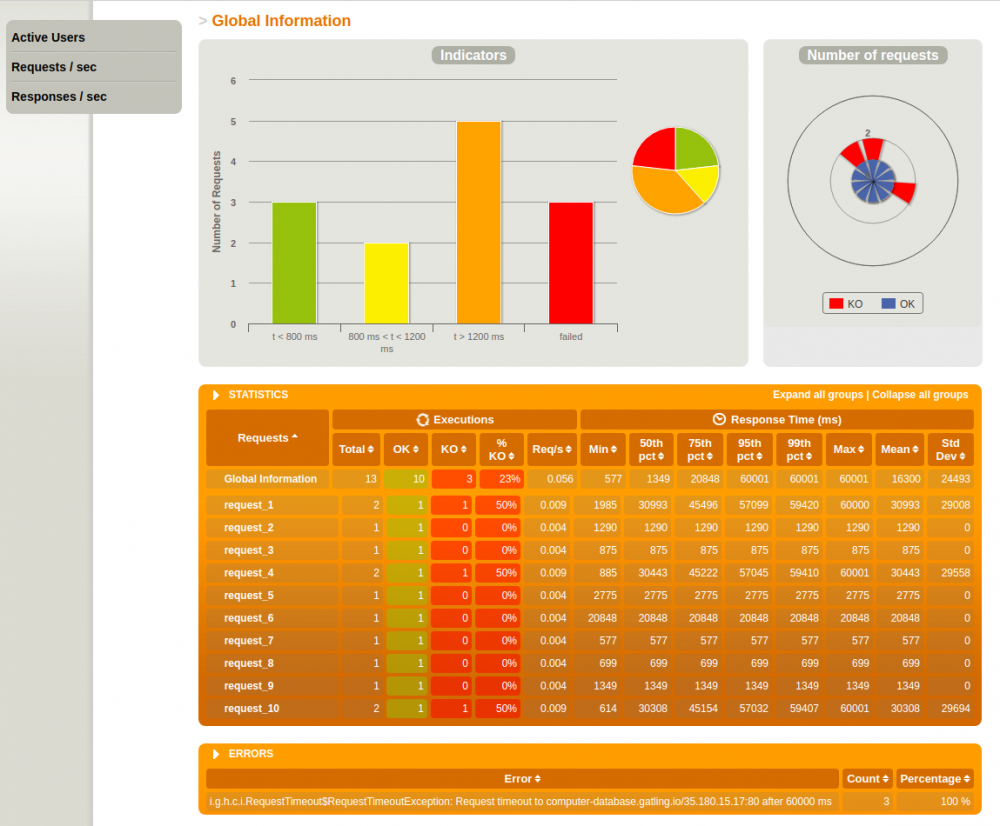Click Expand all groups link

pyautogui.click(x=818, y=395)
